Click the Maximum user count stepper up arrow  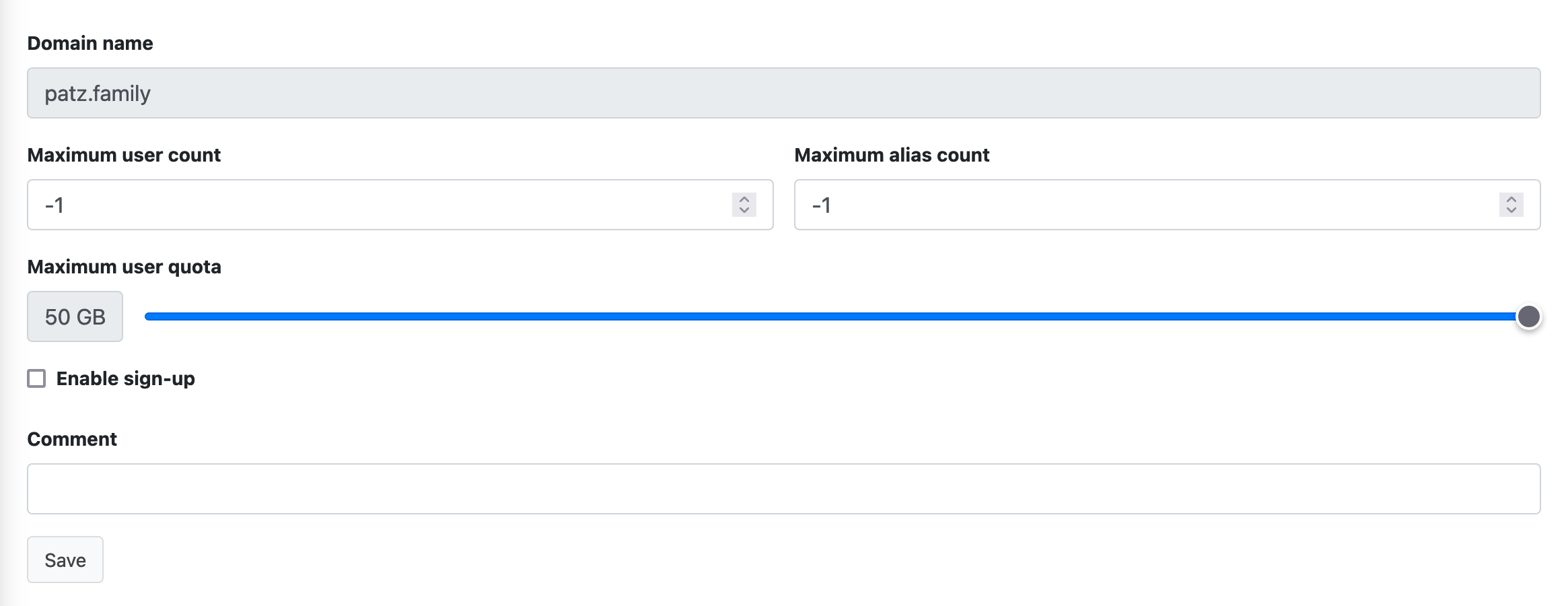[743, 197]
